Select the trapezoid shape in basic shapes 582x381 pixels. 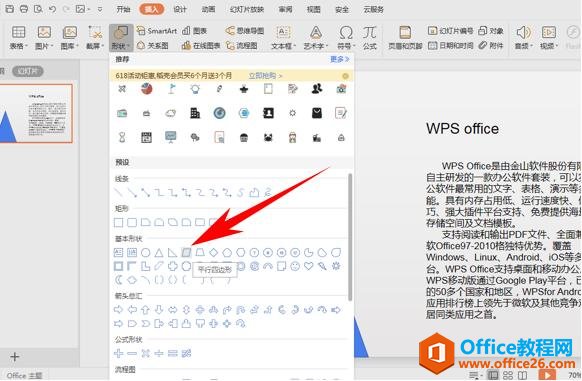(x=200, y=253)
